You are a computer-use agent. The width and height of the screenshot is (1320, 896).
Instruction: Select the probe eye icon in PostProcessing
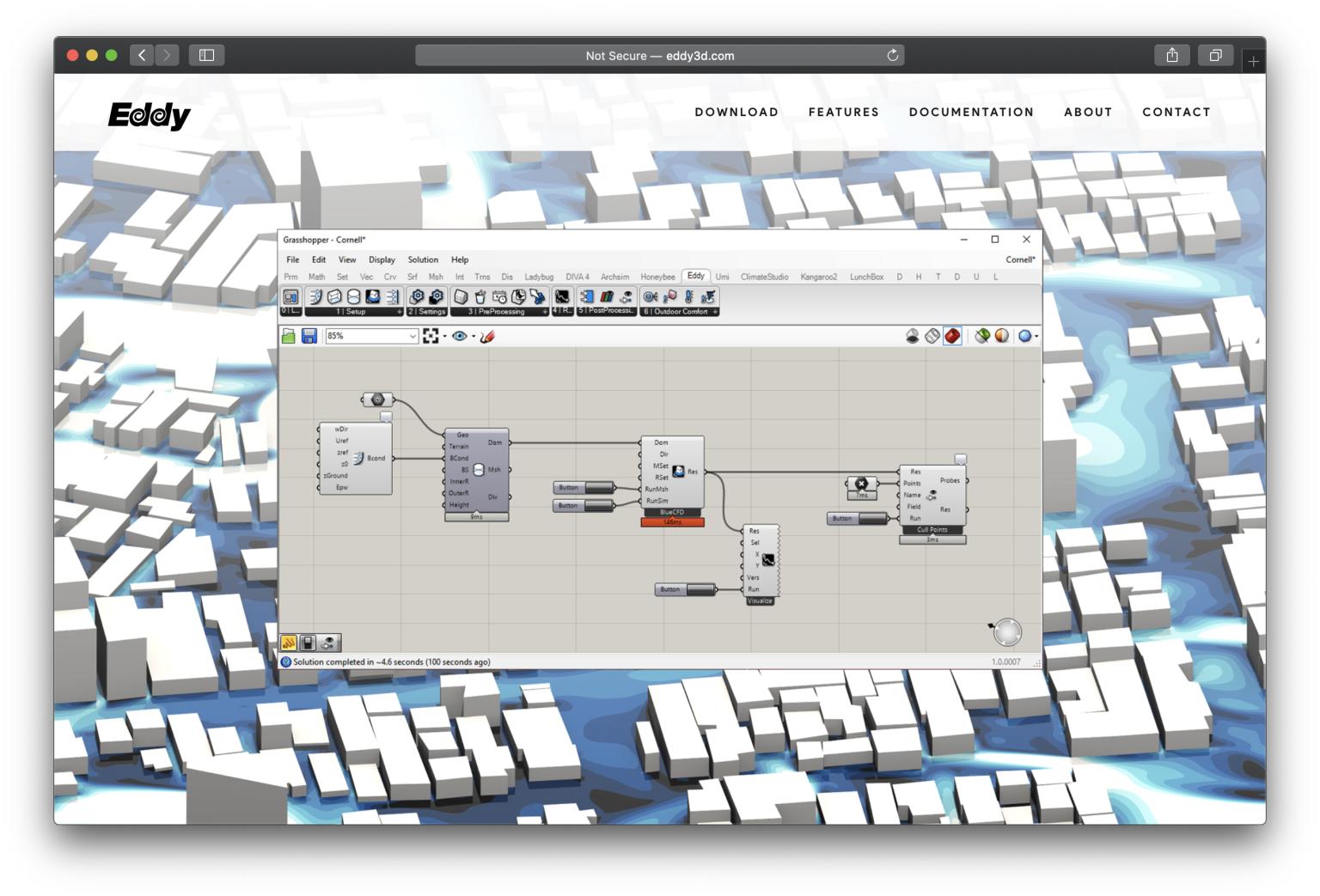pyautogui.click(x=626, y=296)
